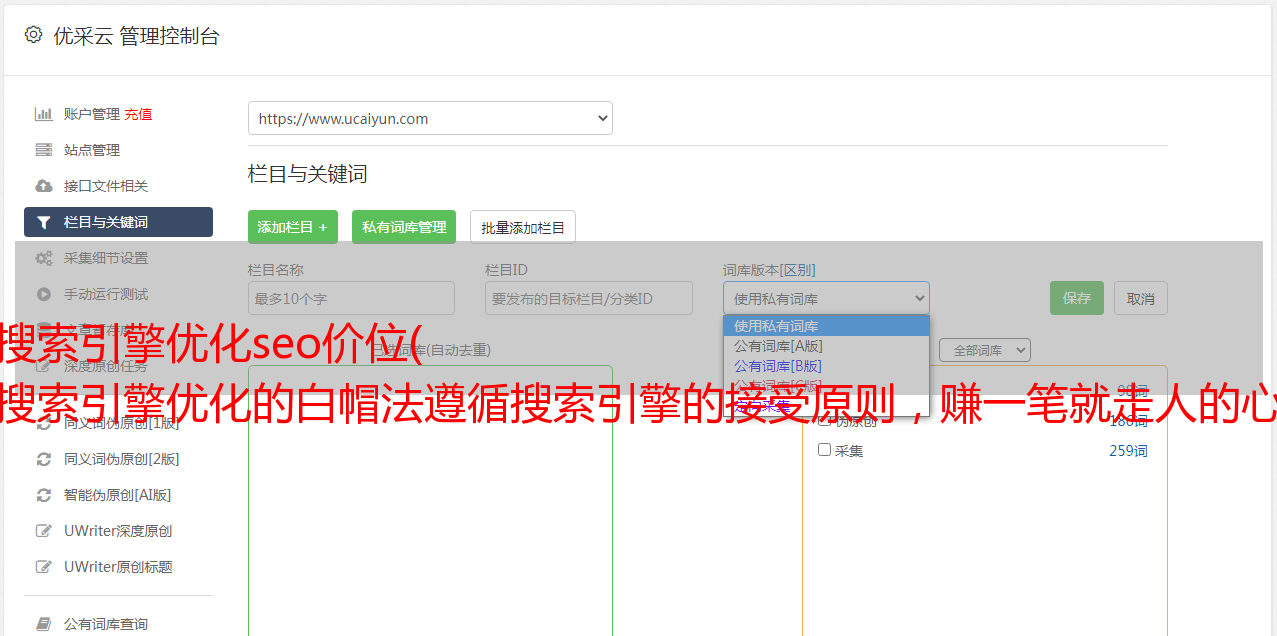This screenshot has width=1277, height=636.
Task: Tick the 采集 checkbox
Action: (825, 450)
